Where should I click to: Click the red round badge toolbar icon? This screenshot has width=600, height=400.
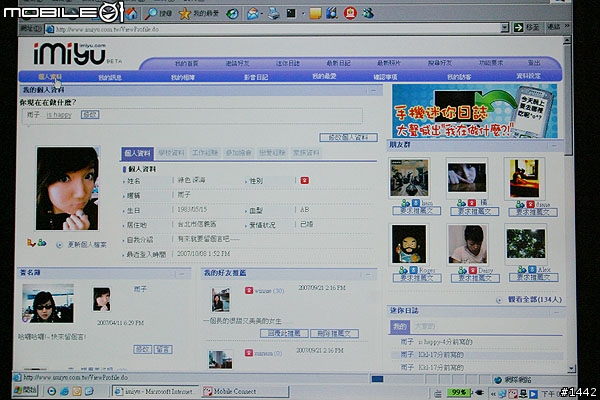click(350, 13)
